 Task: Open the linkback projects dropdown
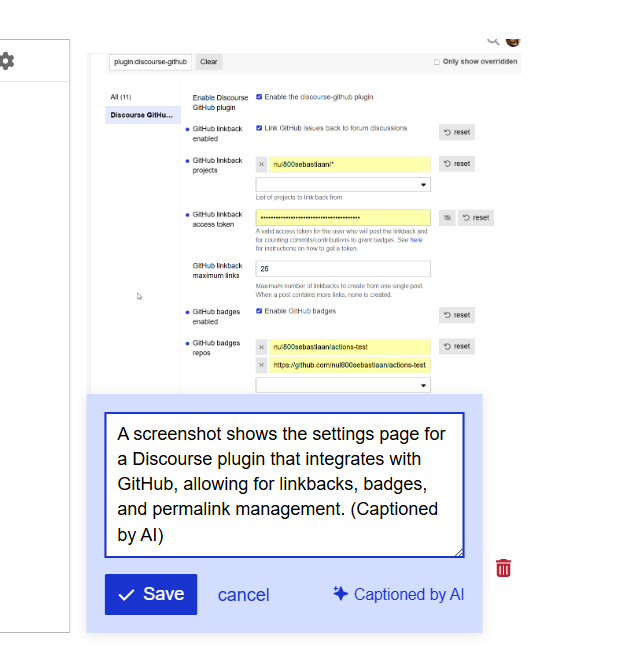(343, 185)
